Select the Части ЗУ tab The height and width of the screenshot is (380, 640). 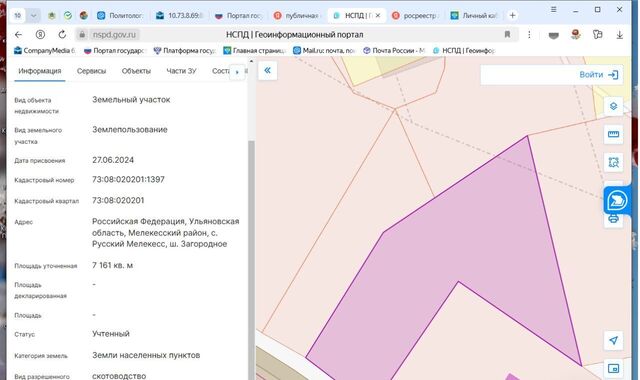point(181,71)
